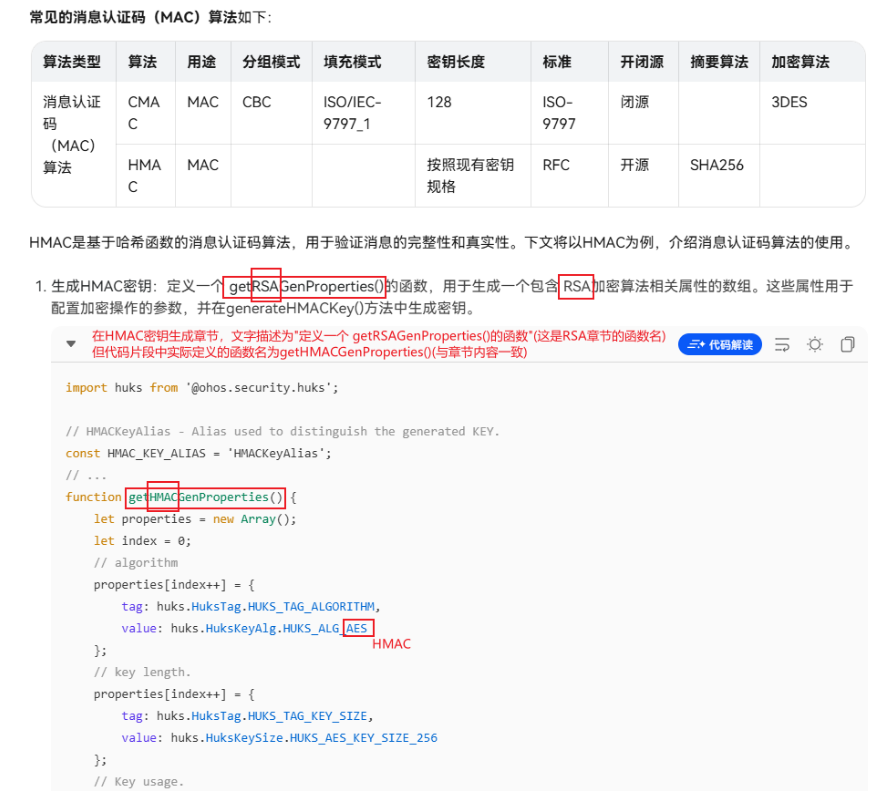Screen dimensions: 891x791
Task: Toggle line wrap icon in code toolbar
Action: (x=782, y=344)
